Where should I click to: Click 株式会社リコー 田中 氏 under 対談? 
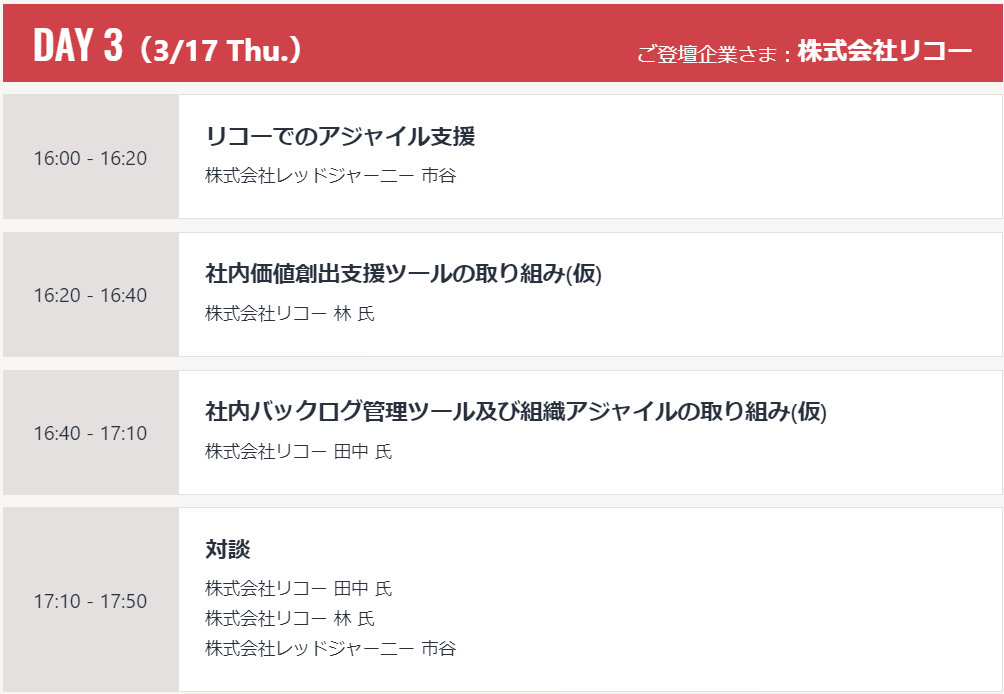pos(299,588)
